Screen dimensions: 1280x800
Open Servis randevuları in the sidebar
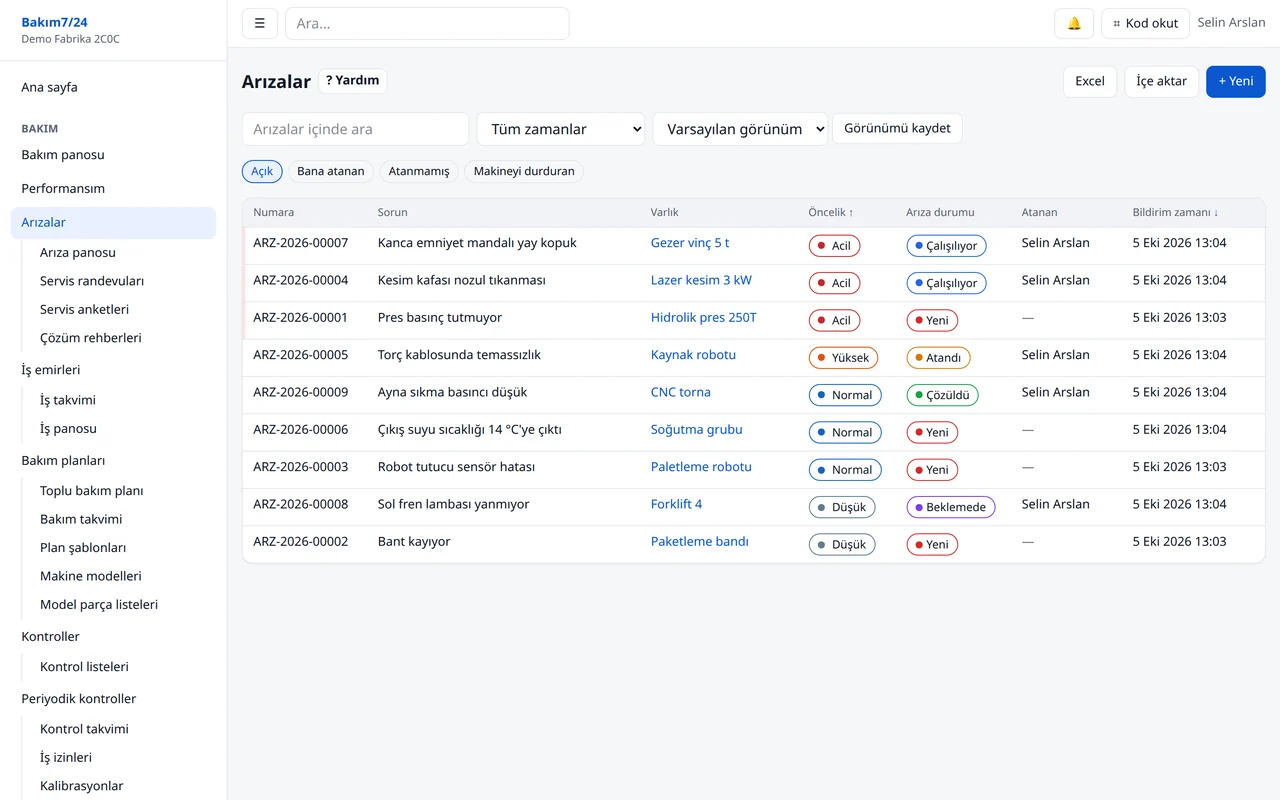tap(92, 281)
